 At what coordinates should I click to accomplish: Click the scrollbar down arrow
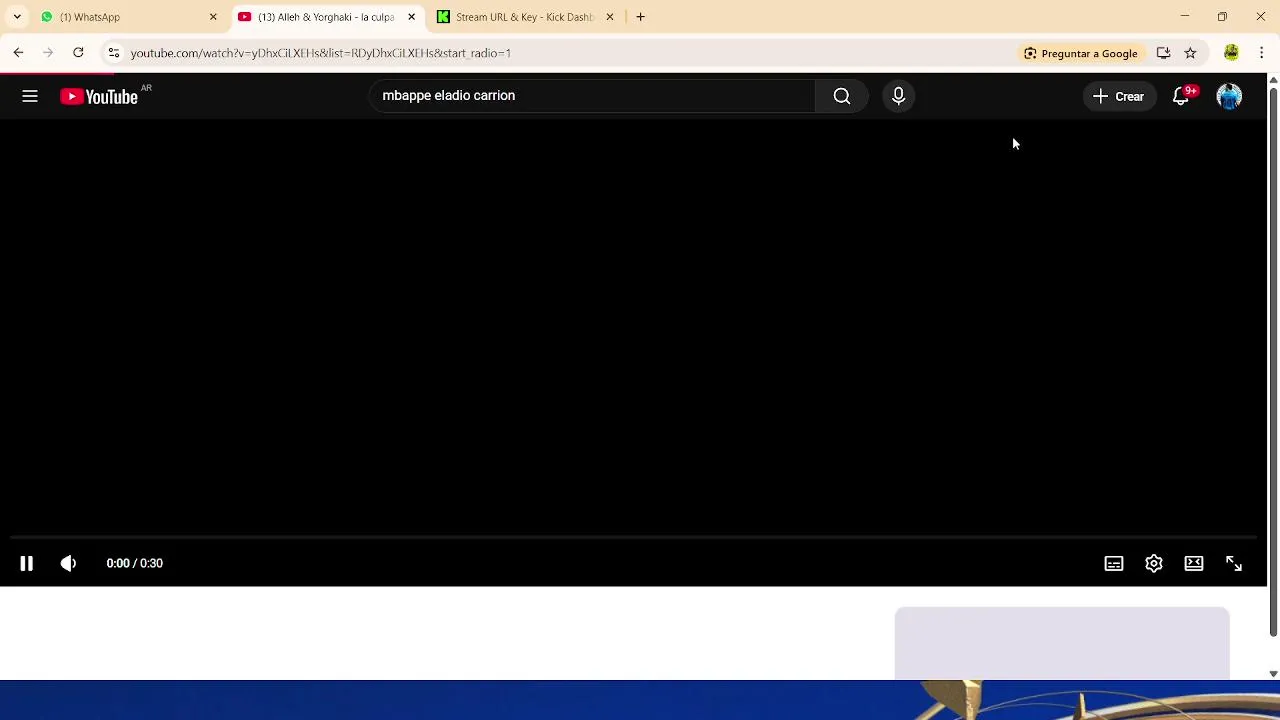tap(1273, 674)
